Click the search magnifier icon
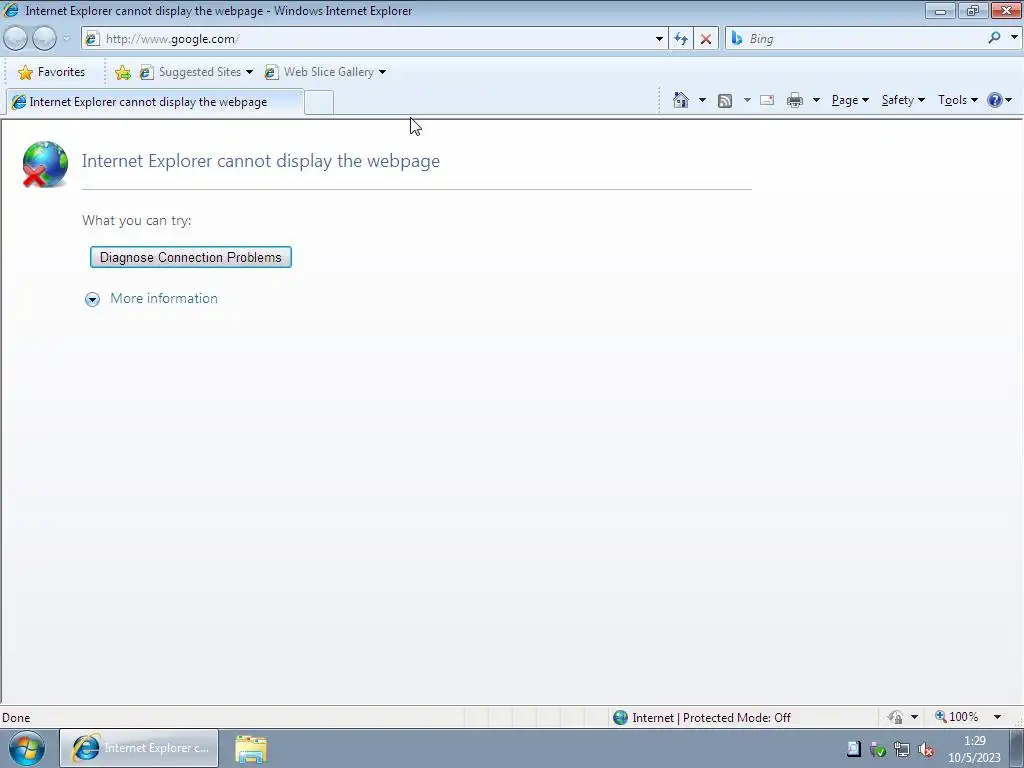This screenshot has height=768, width=1024. tap(994, 38)
